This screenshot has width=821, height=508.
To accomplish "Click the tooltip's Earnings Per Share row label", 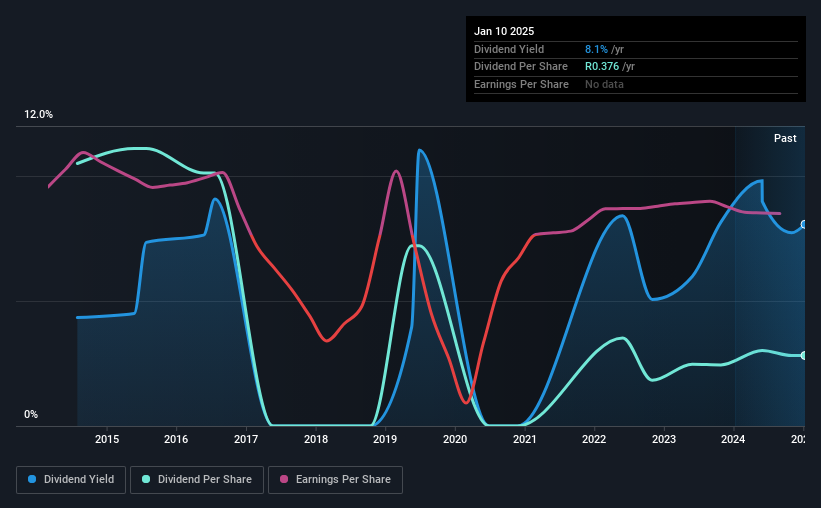I will click(521, 84).
